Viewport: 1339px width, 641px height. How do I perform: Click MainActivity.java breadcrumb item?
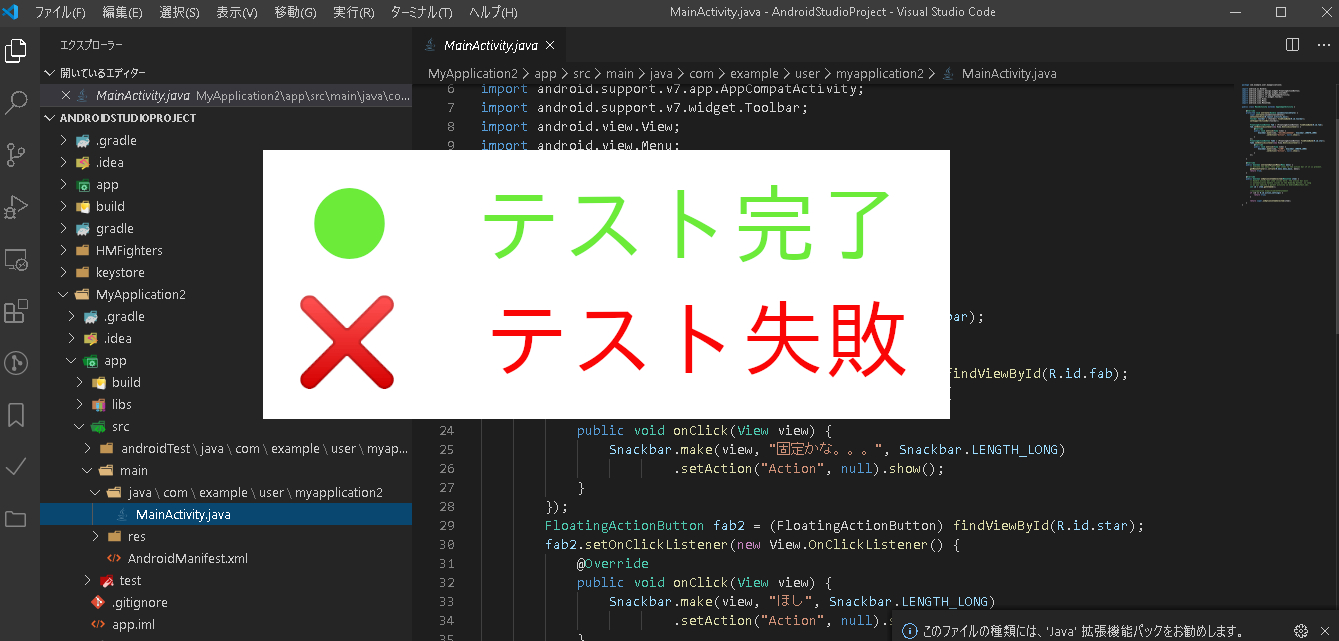click(1000, 73)
